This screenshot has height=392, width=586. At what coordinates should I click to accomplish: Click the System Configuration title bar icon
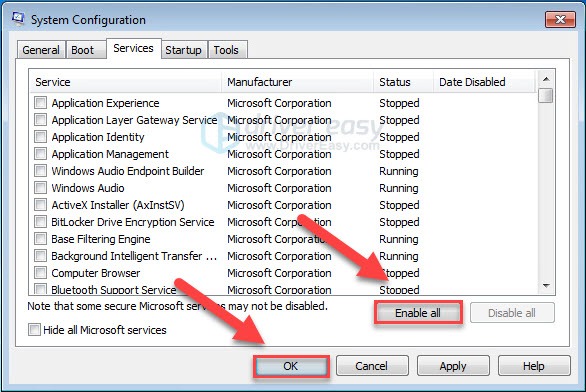point(18,18)
